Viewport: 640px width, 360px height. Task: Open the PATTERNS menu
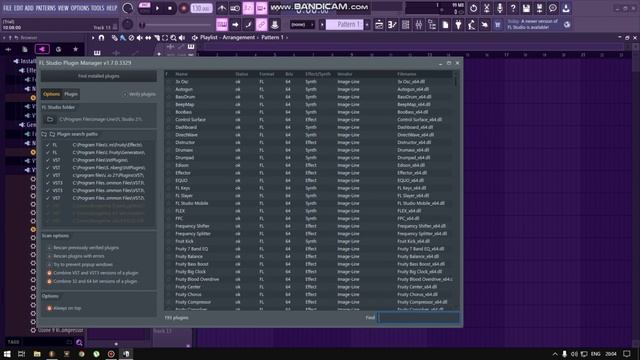coord(46,8)
